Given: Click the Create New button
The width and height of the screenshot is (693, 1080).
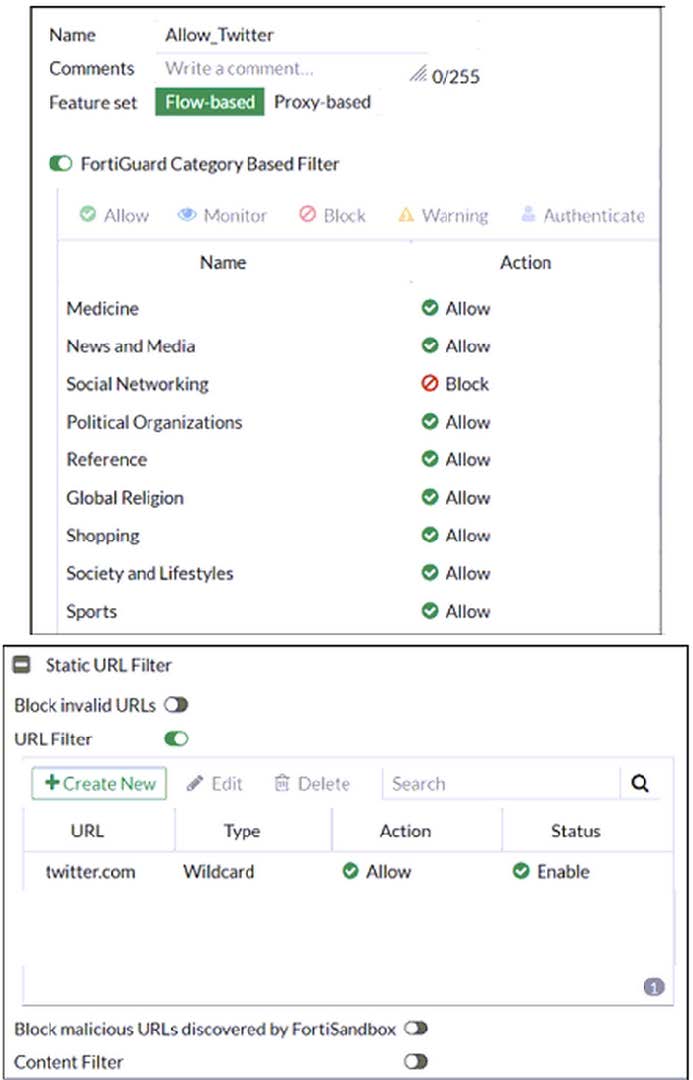Looking at the screenshot, I should pyautogui.click(x=99, y=784).
